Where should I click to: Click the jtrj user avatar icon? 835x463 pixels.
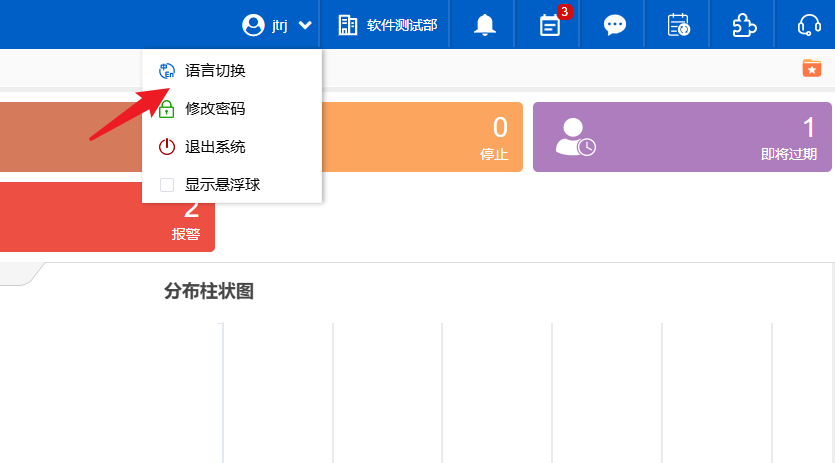(x=253, y=25)
